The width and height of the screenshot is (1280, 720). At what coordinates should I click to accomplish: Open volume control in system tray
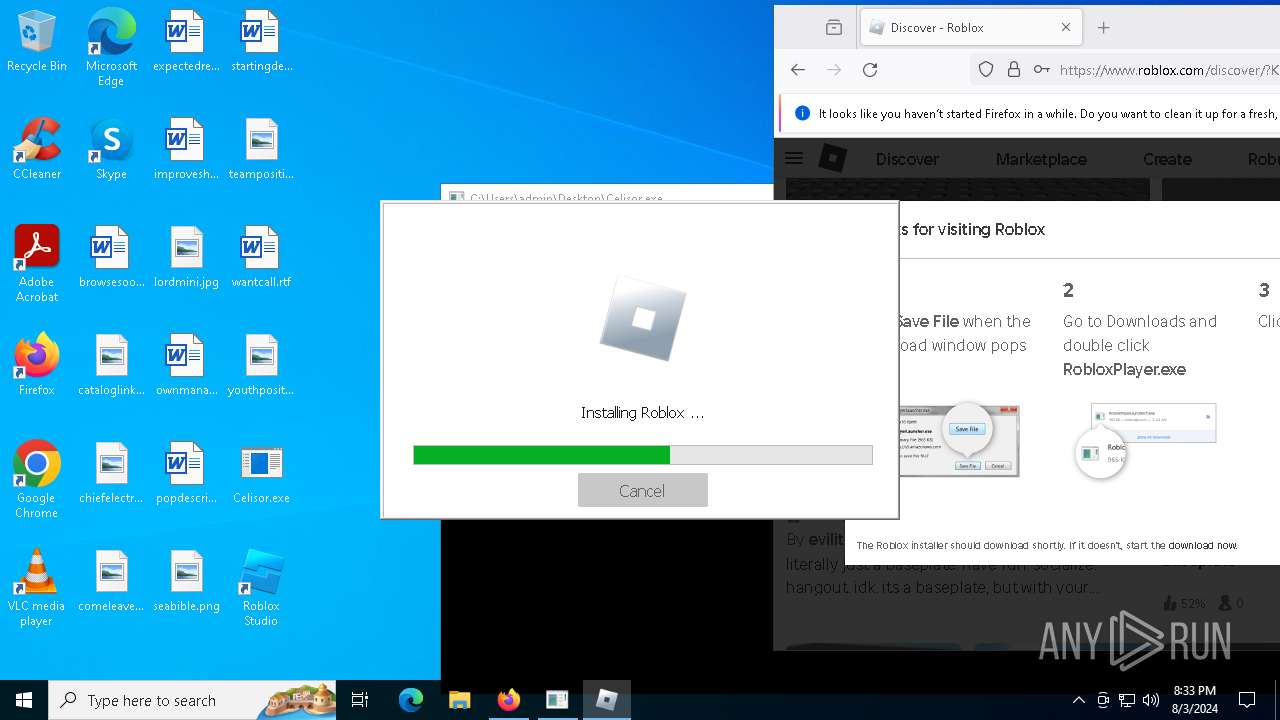click(x=1151, y=700)
